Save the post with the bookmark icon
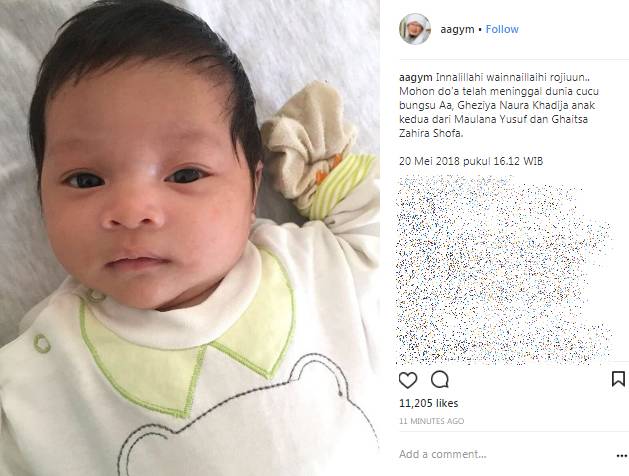The image size is (629, 476). point(618,379)
